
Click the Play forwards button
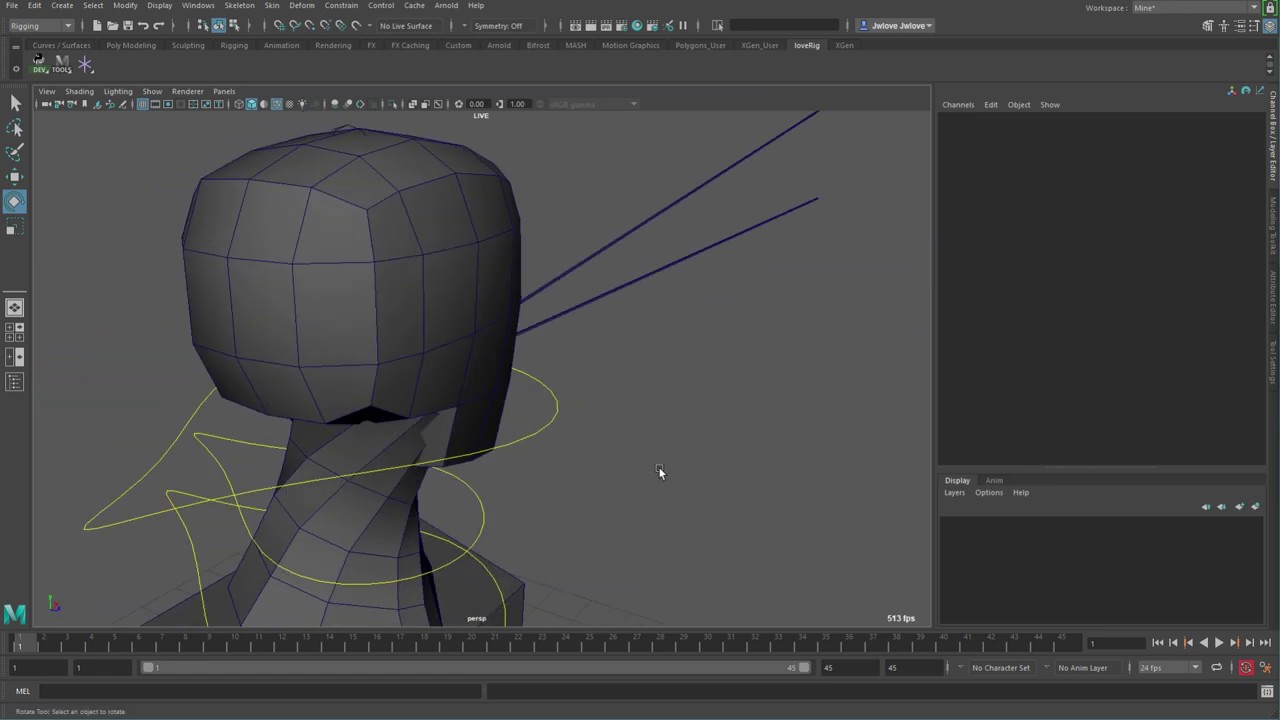click(1218, 643)
